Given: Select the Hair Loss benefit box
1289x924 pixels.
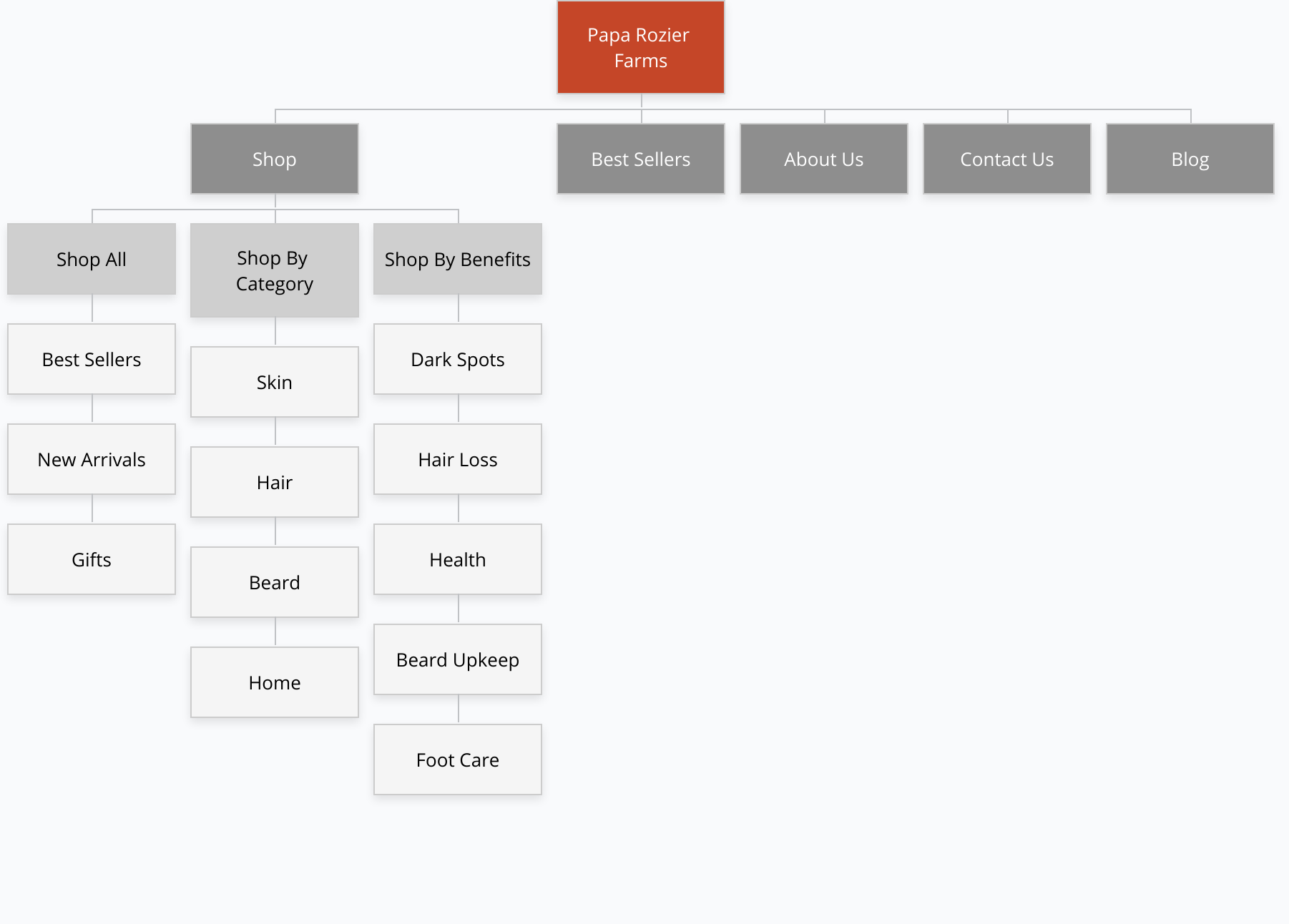Looking at the screenshot, I should [x=458, y=459].
